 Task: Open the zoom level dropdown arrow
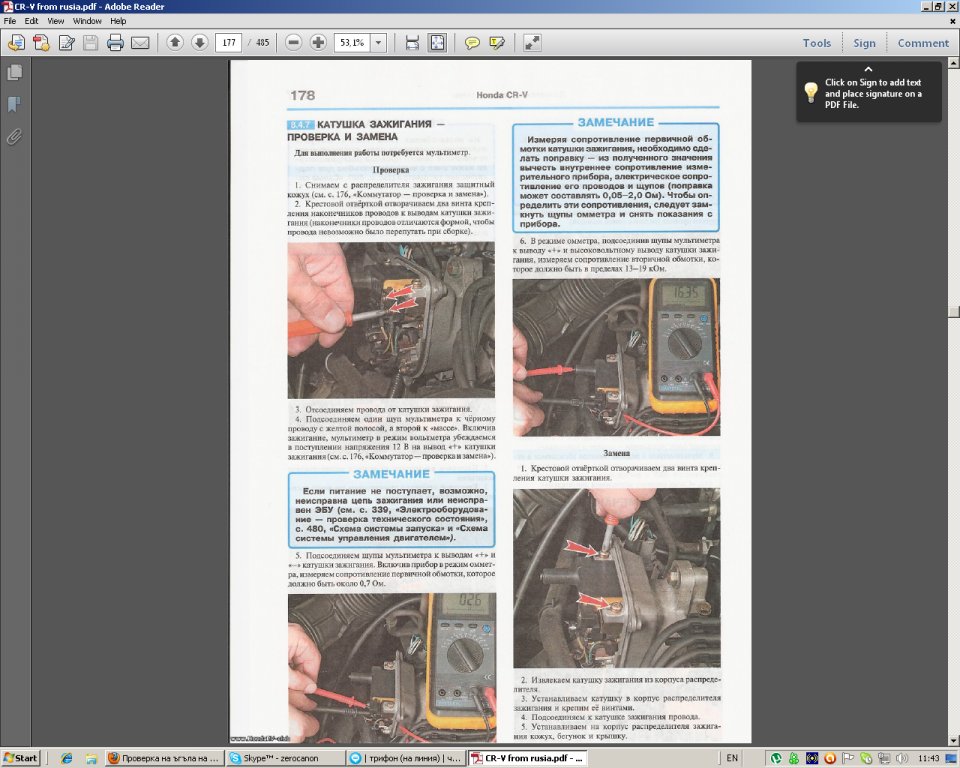click(378, 43)
